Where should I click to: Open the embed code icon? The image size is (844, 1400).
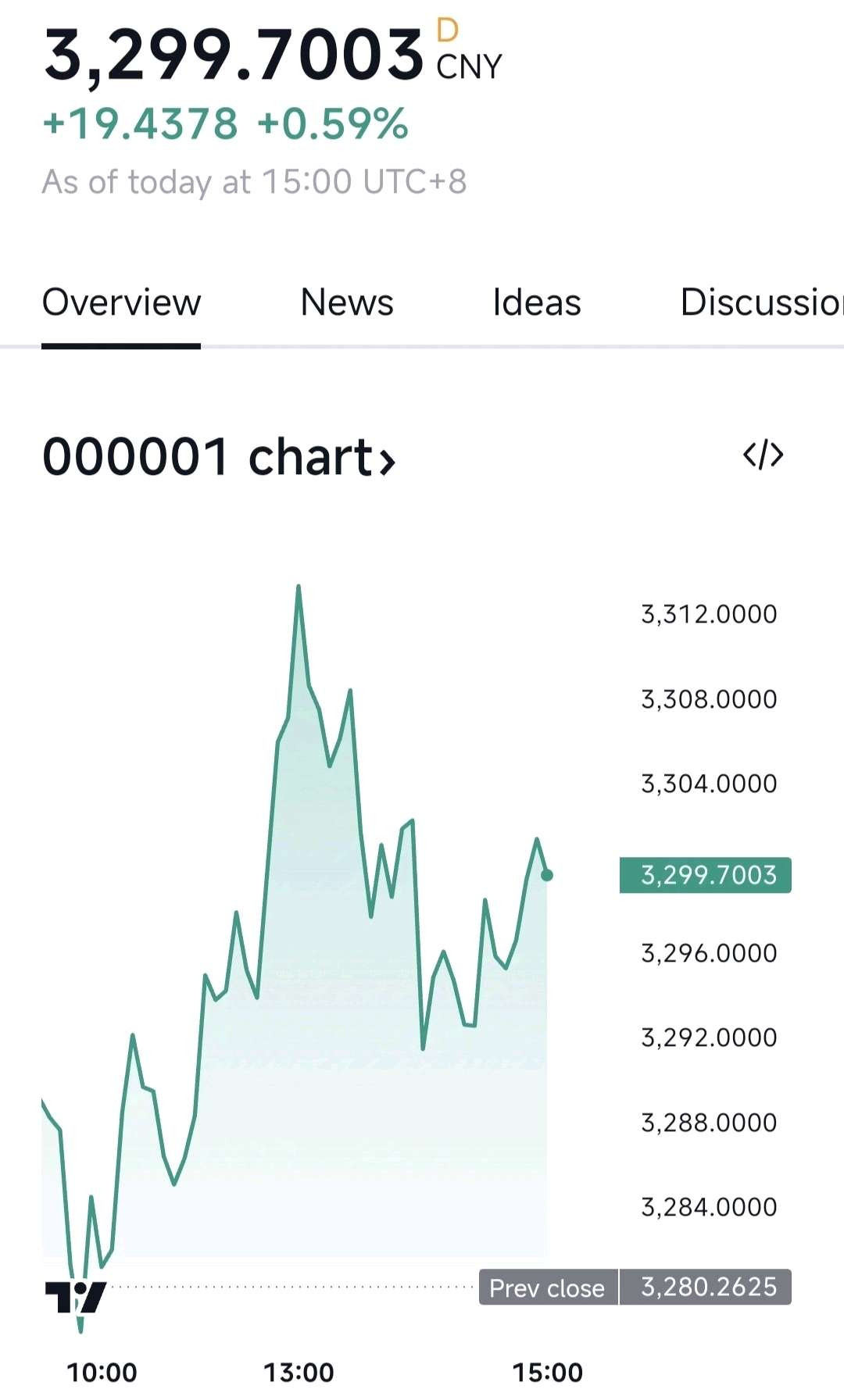(x=763, y=454)
